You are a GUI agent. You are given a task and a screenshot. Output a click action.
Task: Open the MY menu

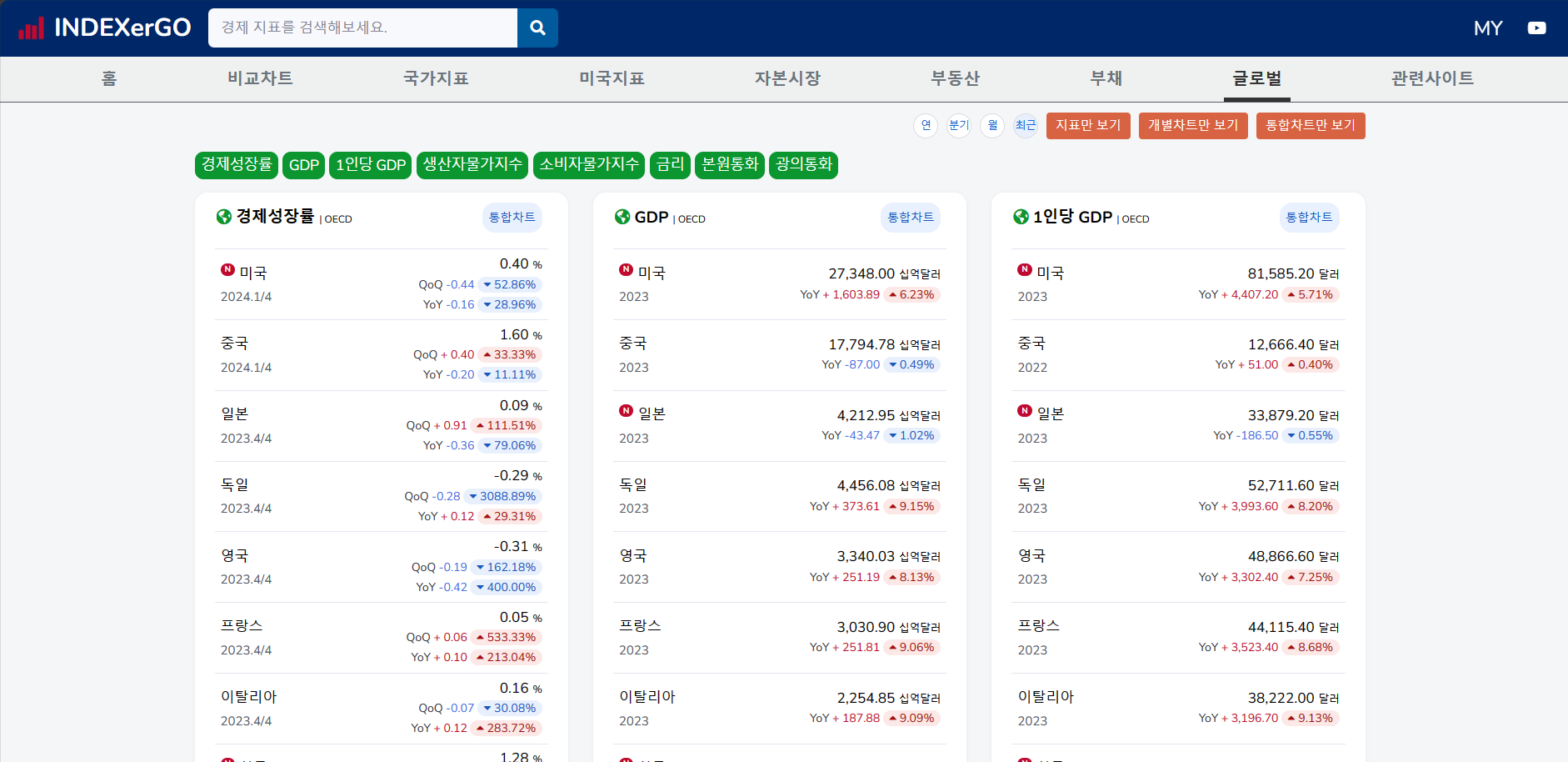1488,28
